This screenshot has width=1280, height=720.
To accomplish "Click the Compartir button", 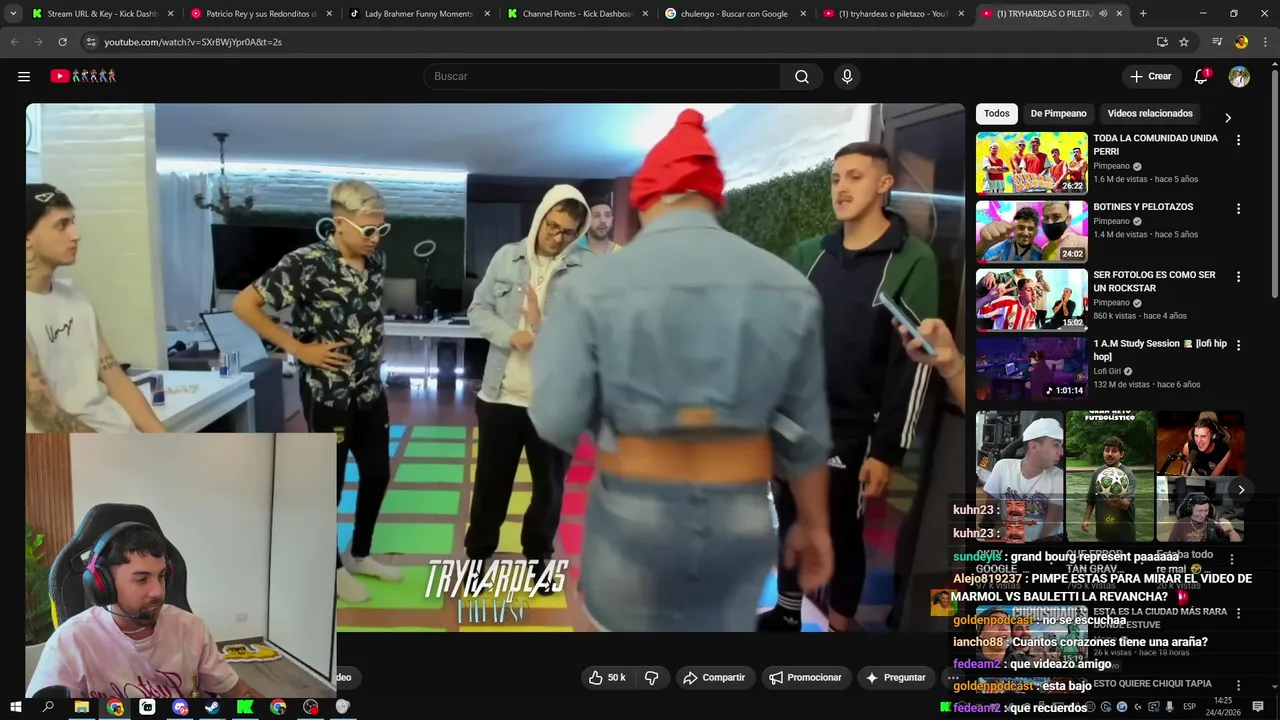I will 714,677.
